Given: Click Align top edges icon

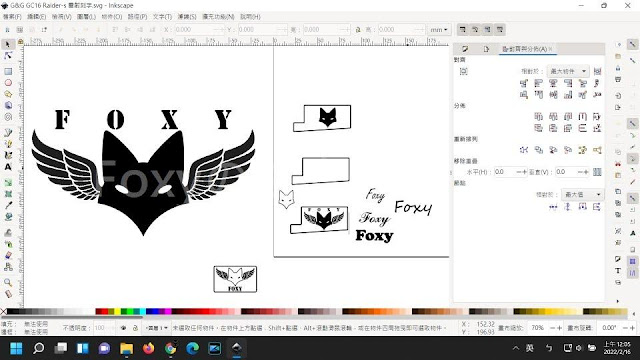Looking at the screenshot, I should pos(538,95).
